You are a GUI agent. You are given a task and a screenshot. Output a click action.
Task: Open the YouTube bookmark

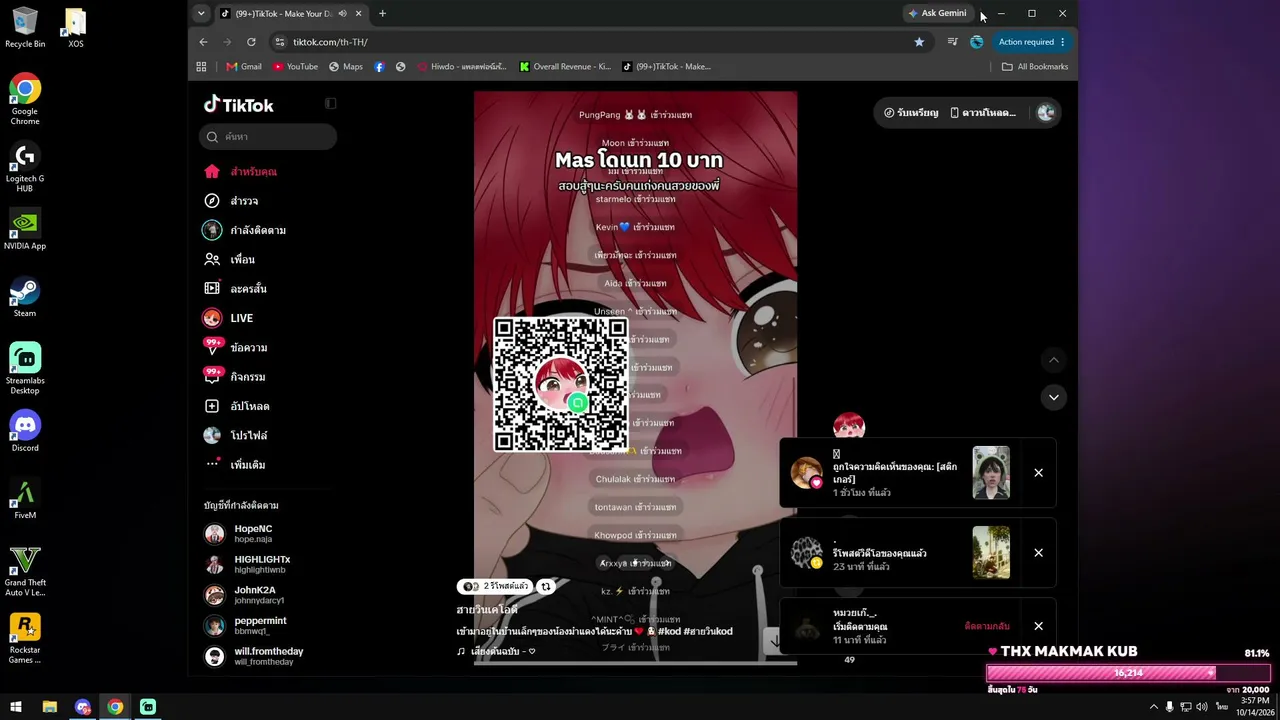(295, 66)
